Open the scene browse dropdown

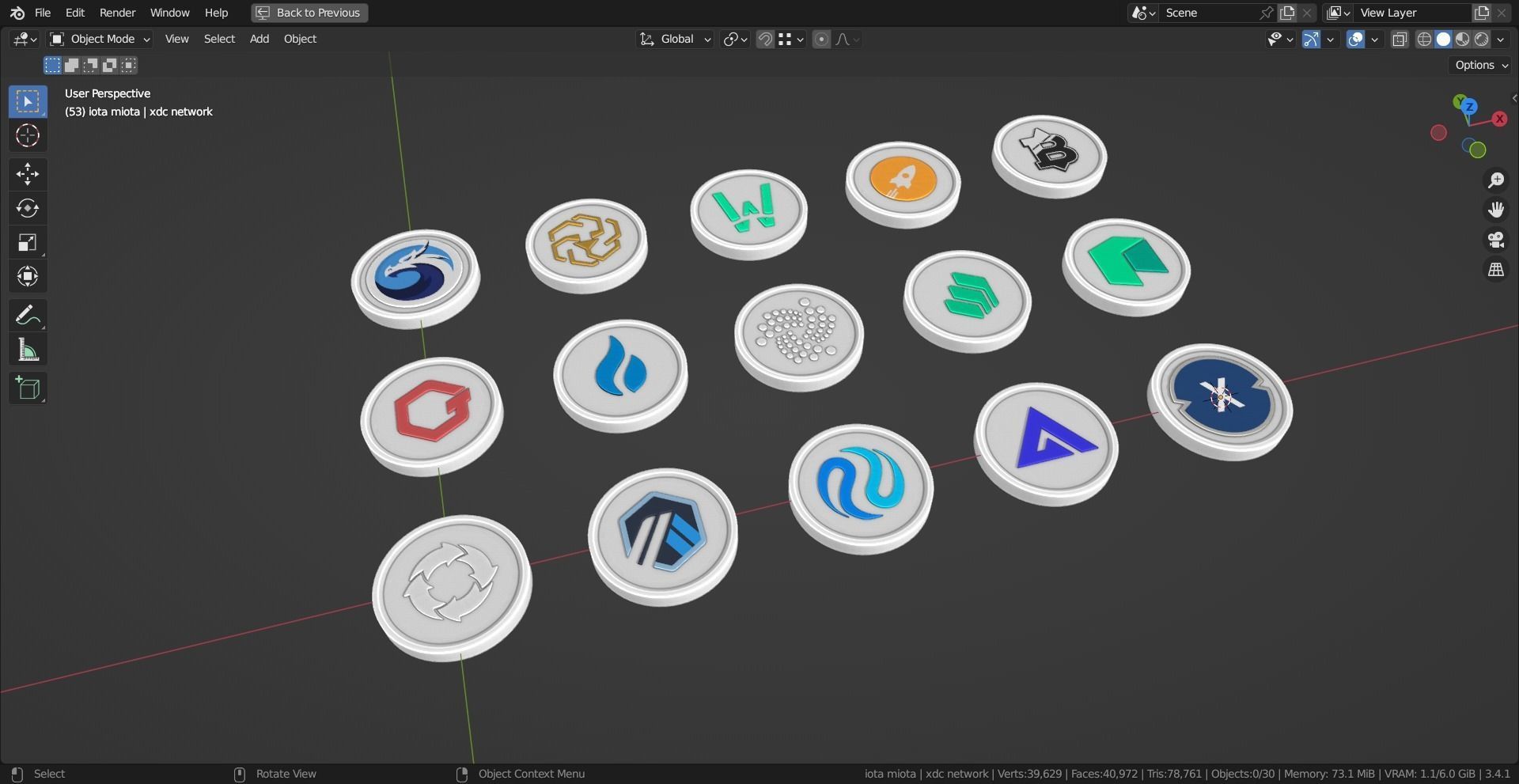[1144, 13]
